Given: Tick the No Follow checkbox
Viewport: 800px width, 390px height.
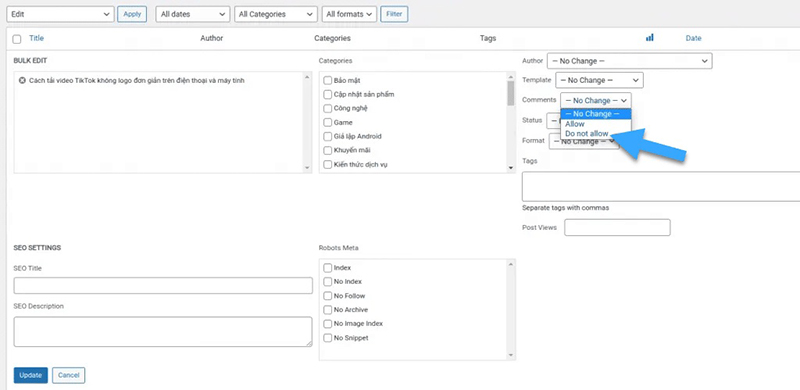Looking at the screenshot, I should (328, 296).
